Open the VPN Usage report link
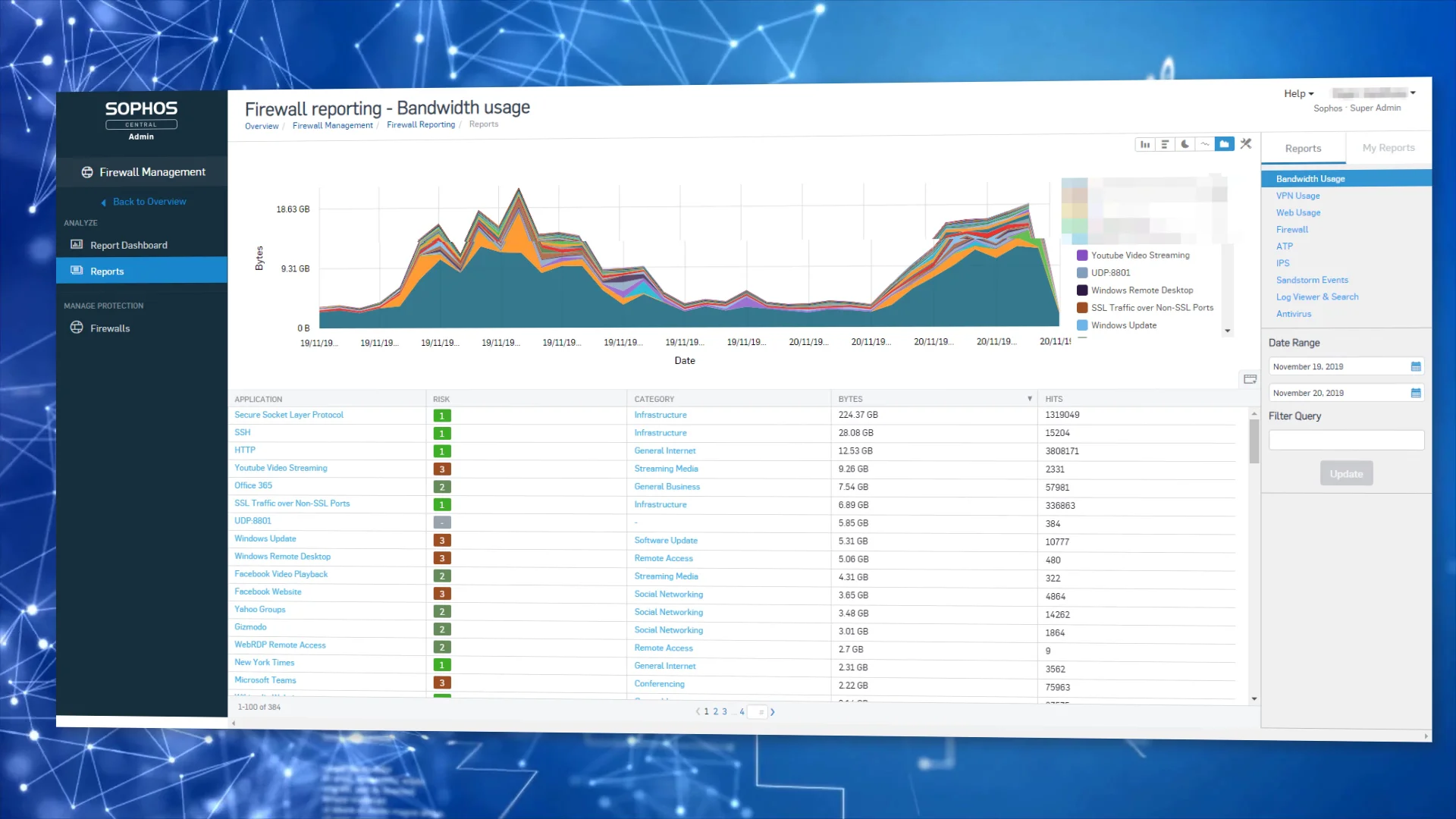The width and height of the screenshot is (1456, 819). (x=1298, y=196)
